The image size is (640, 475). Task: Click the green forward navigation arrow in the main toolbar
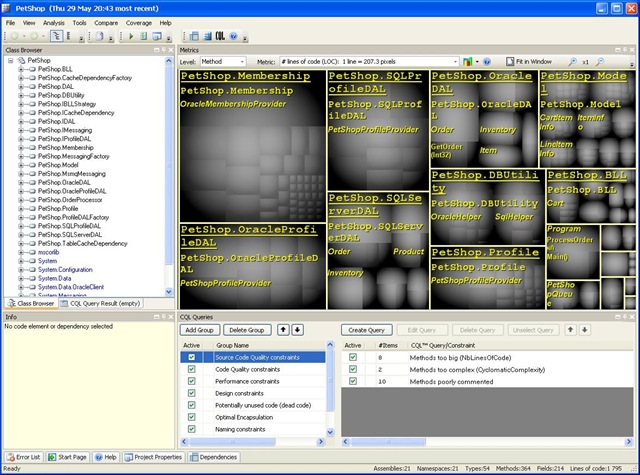click(x=34, y=36)
